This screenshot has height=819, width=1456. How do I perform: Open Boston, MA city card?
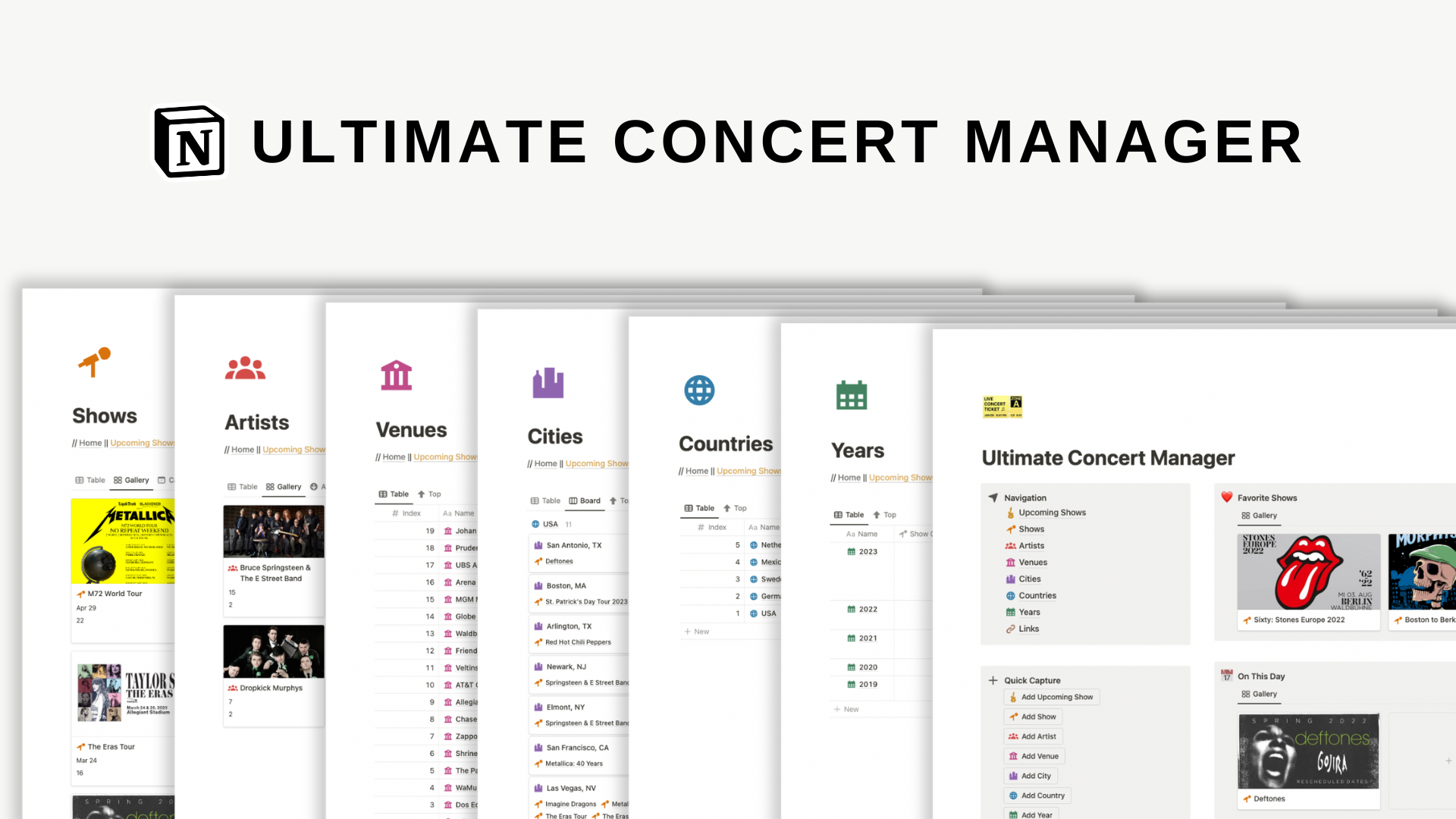[x=579, y=594]
